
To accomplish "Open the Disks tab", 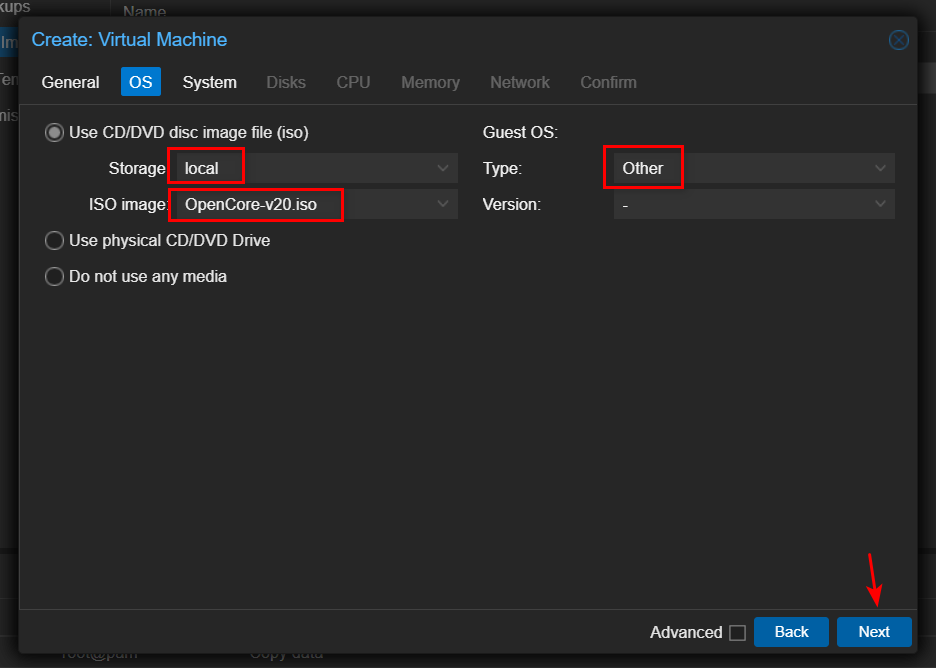I will [286, 82].
